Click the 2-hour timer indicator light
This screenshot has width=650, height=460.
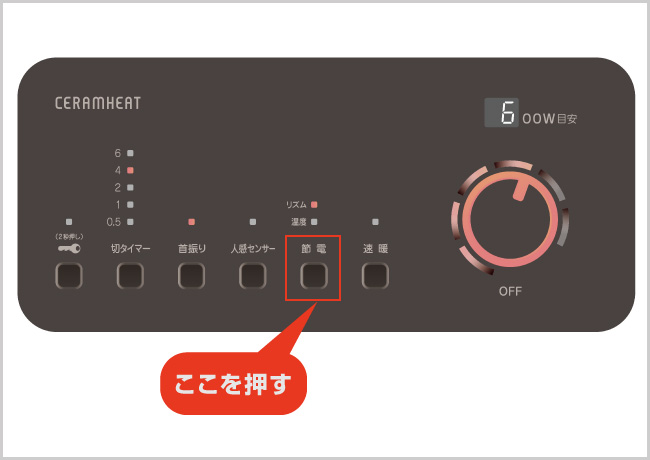click(x=130, y=187)
